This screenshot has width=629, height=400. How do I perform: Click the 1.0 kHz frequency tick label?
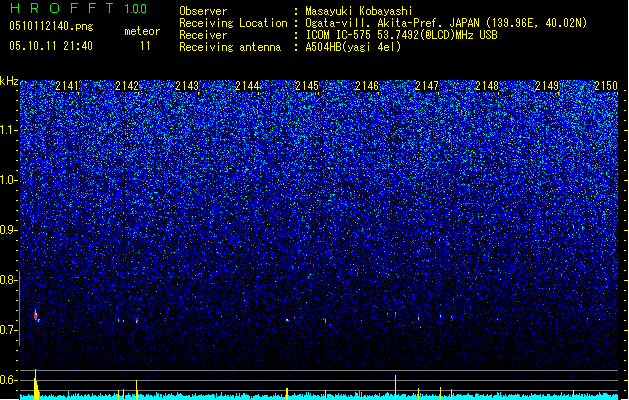coord(8,180)
